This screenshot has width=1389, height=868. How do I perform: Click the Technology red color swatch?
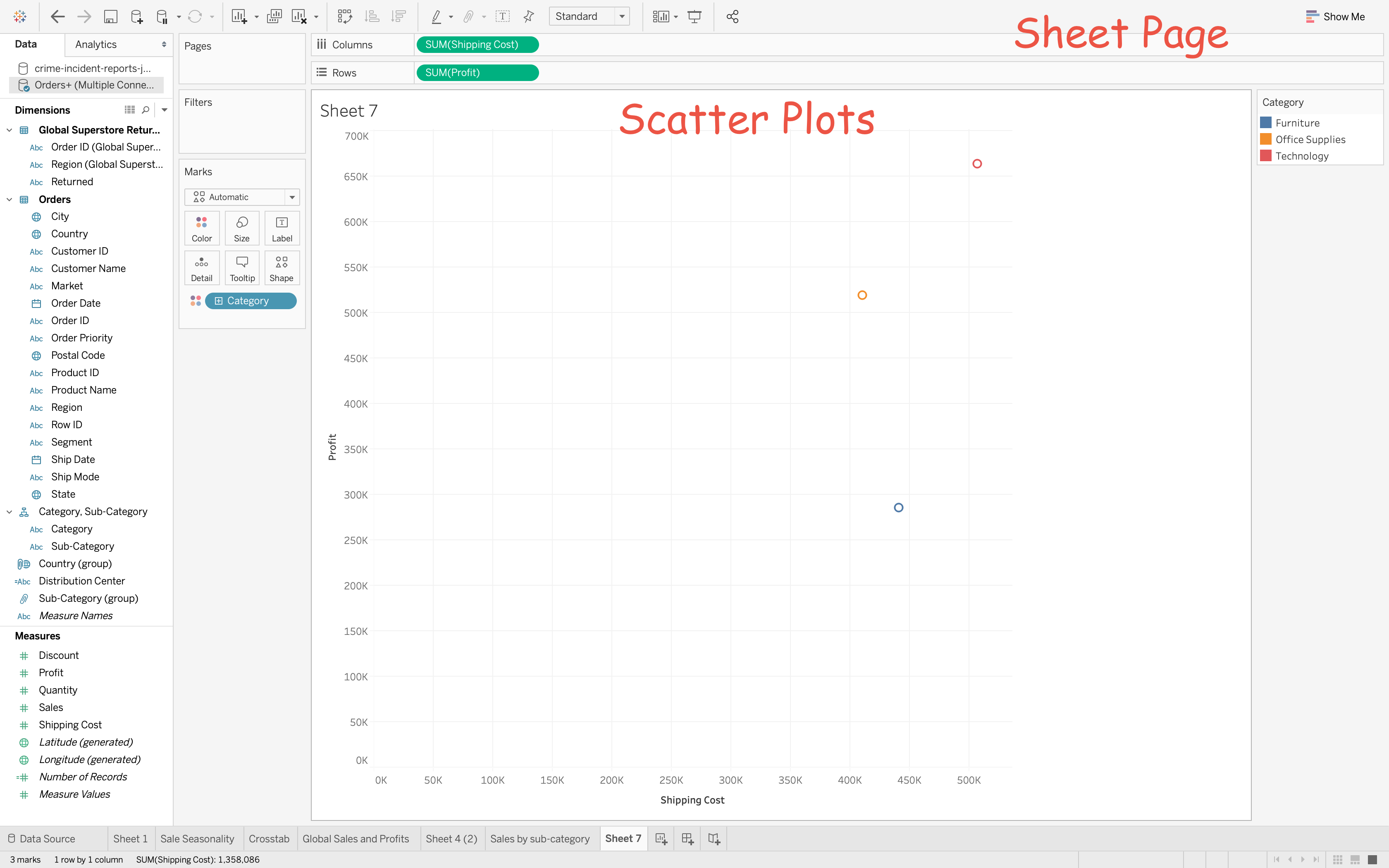(1265, 155)
